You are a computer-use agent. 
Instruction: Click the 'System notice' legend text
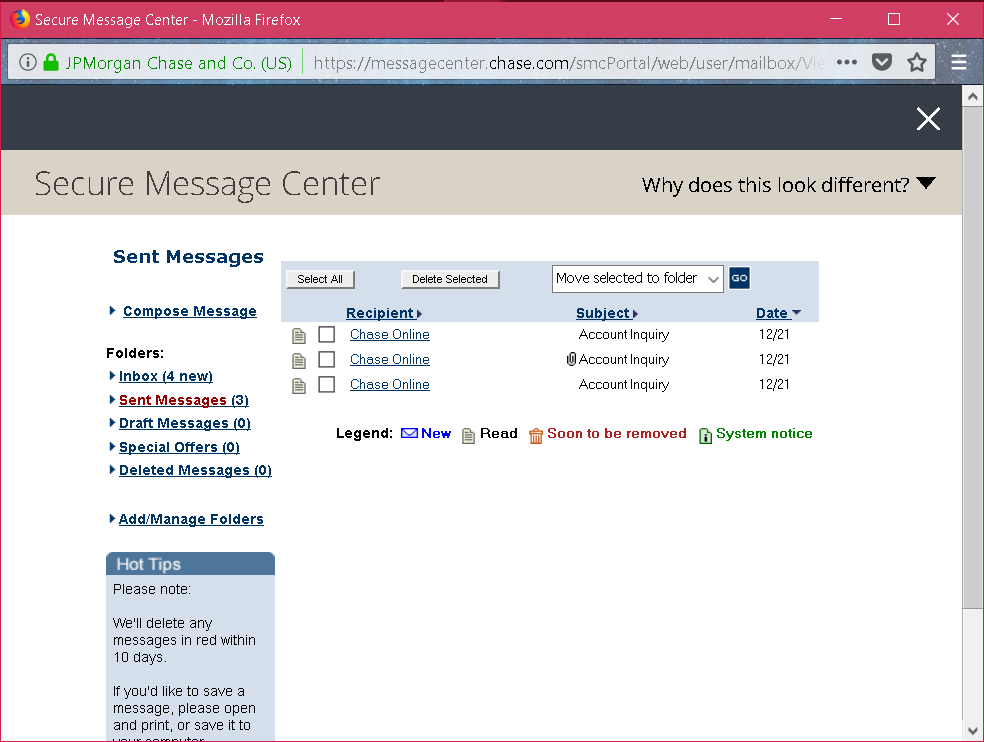tap(764, 433)
